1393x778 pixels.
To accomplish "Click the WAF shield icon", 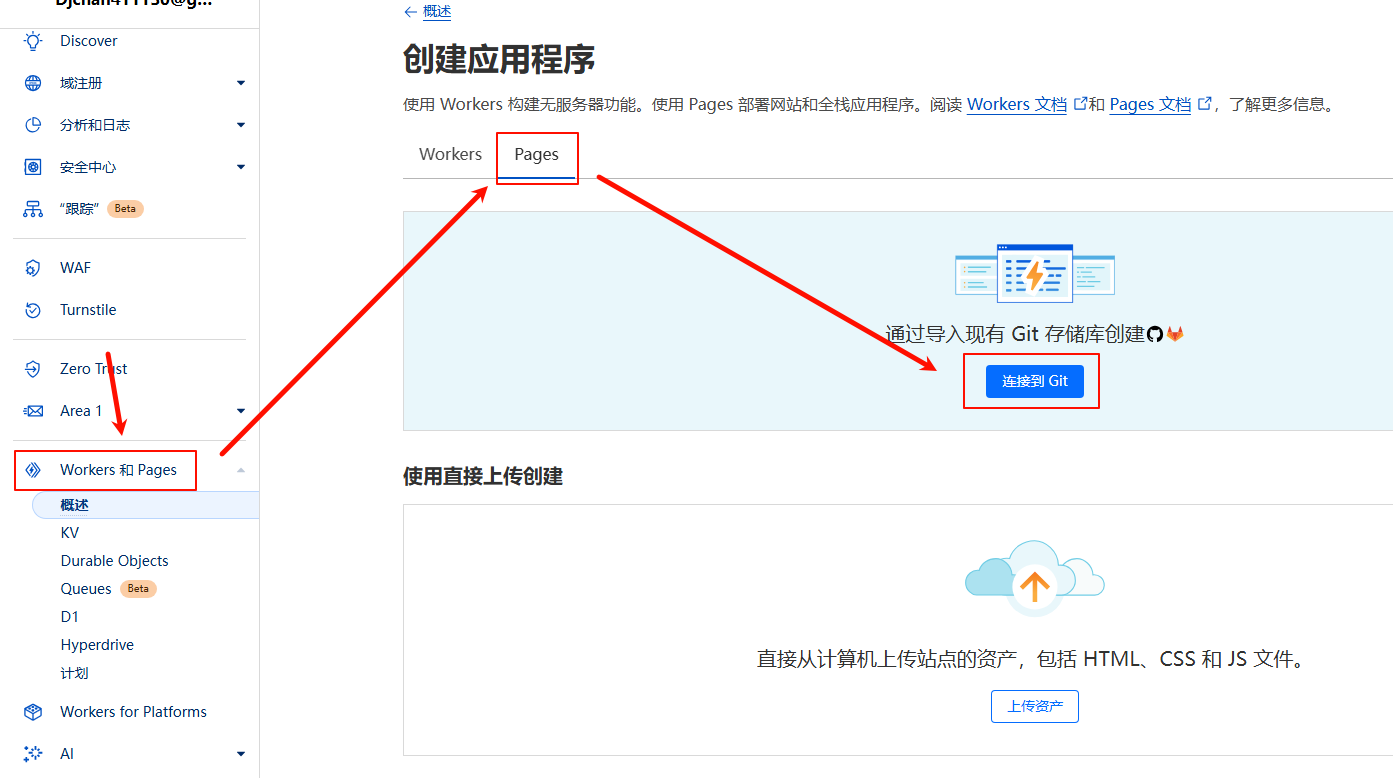I will pyautogui.click(x=33, y=268).
